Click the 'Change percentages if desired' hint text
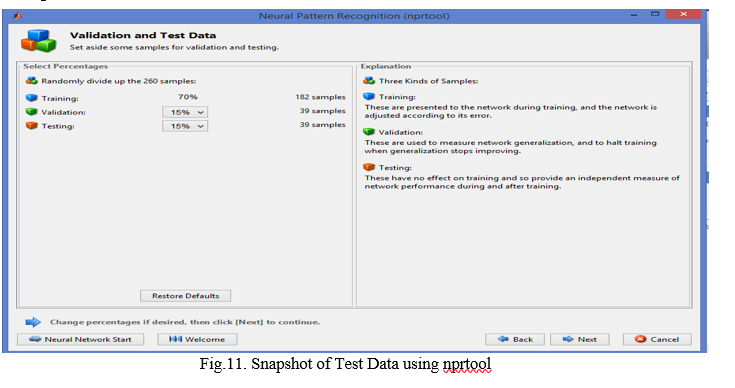Image resolution: width=735 pixels, height=388 pixels. pos(185,322)
